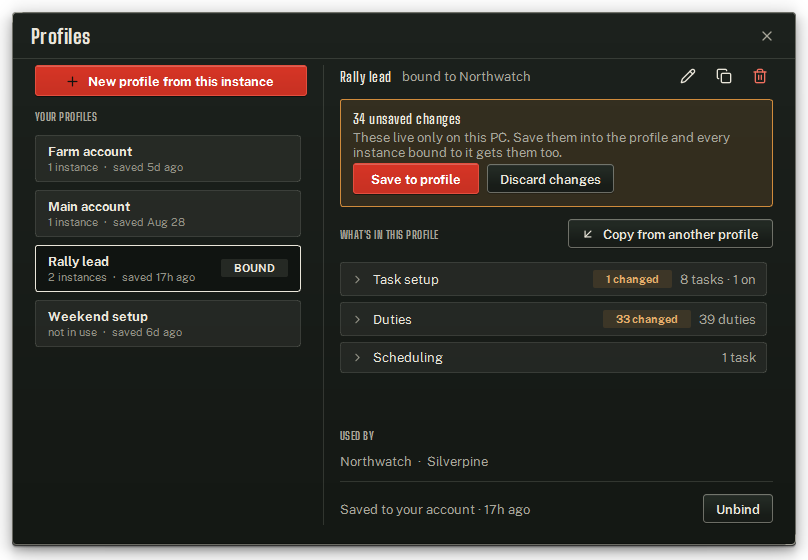Viewport: 808px width, 560px height.
Task: Click the '1 task' count in Scheduling
Action: 739,358
